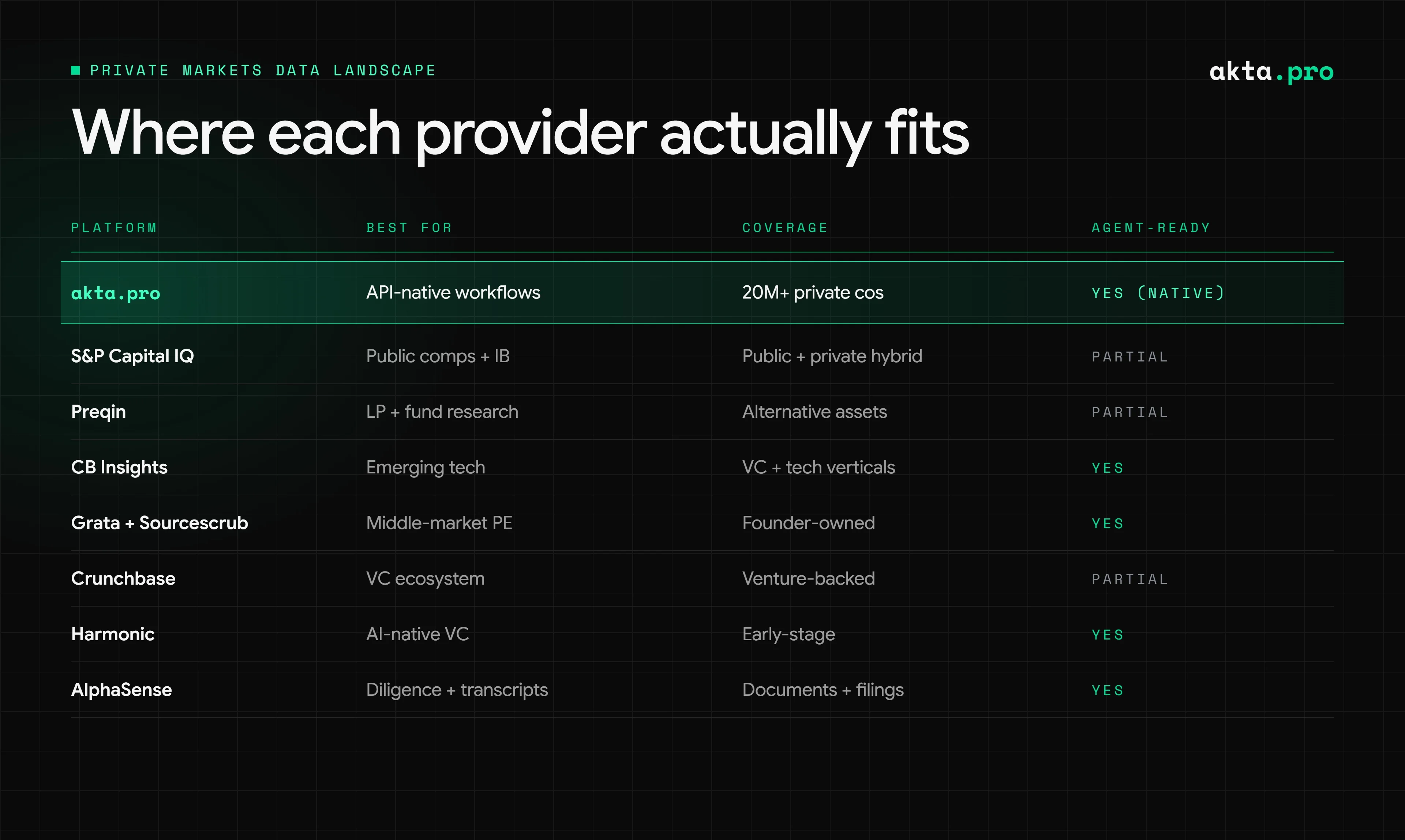Click the BEST FOR column header
Viewport: 1405px width, 840px height.
pos(409,228)
